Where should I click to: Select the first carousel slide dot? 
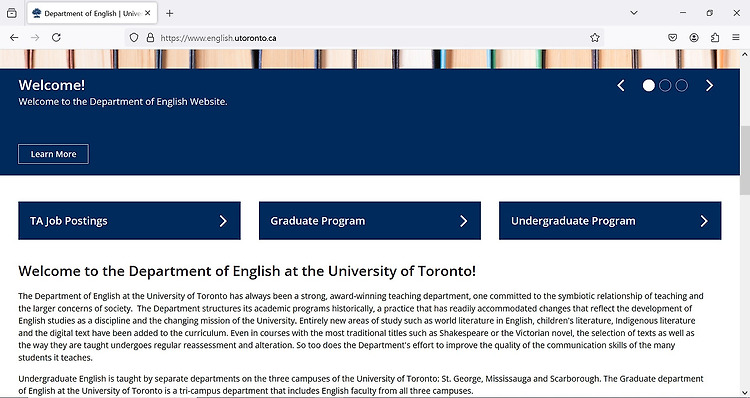tap(649, 86)
